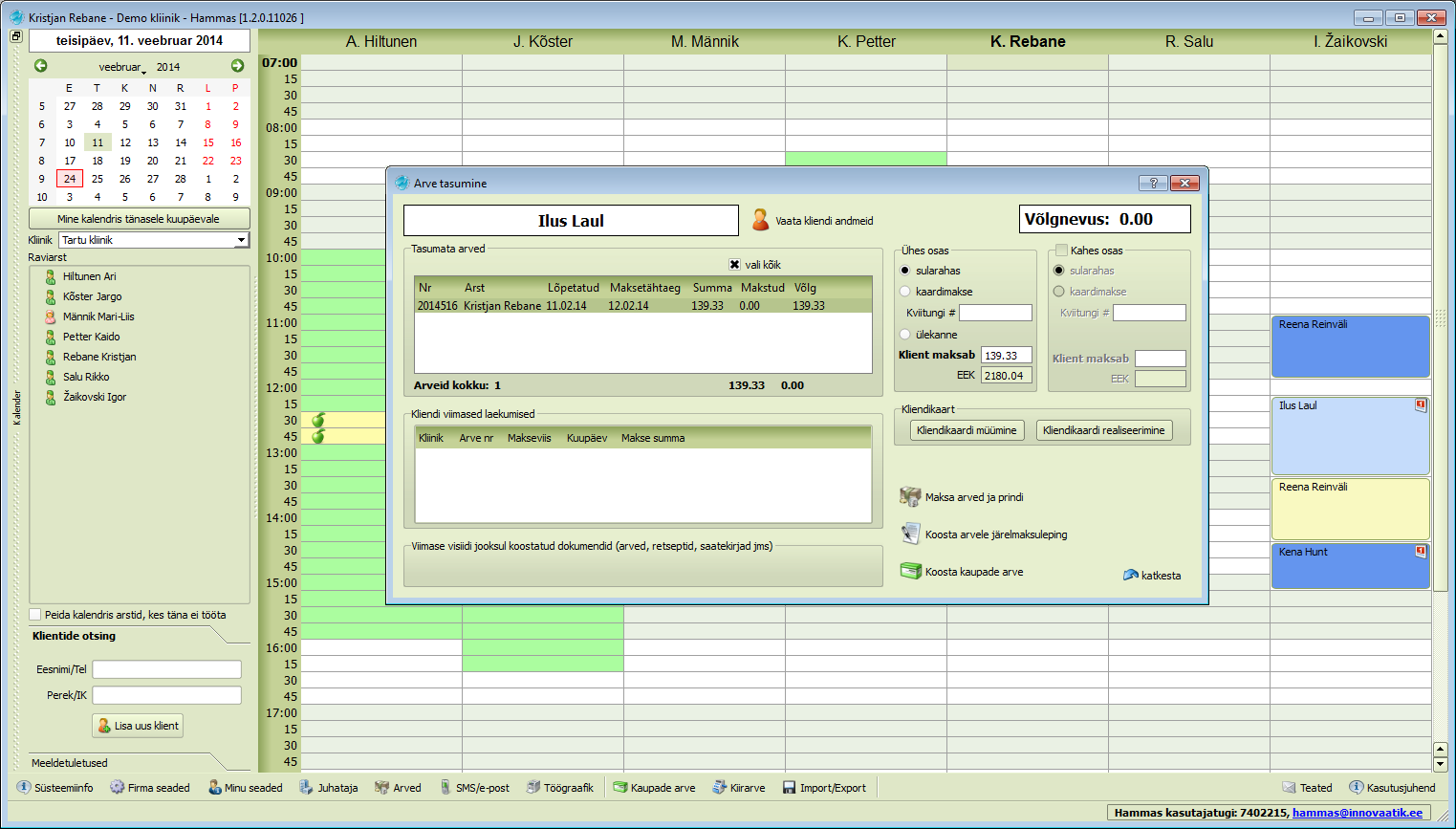Click the 'Kliendikaardi müümine' button
This screenshot has height=829, width=1456.
pyautogui.click(x=966, y=430)
